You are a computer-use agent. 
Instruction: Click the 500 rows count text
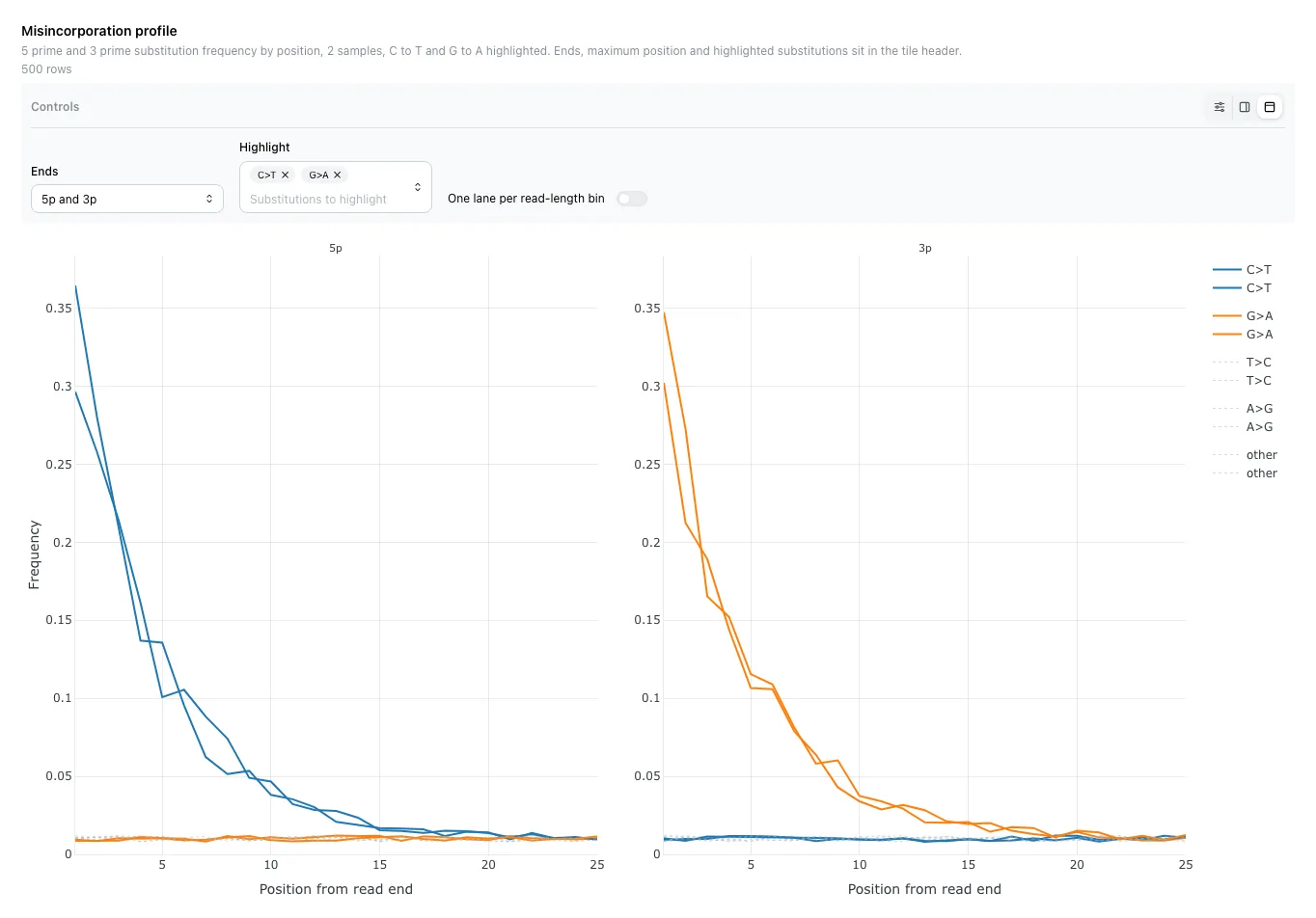pyautogui.click(x=46, y=69)
